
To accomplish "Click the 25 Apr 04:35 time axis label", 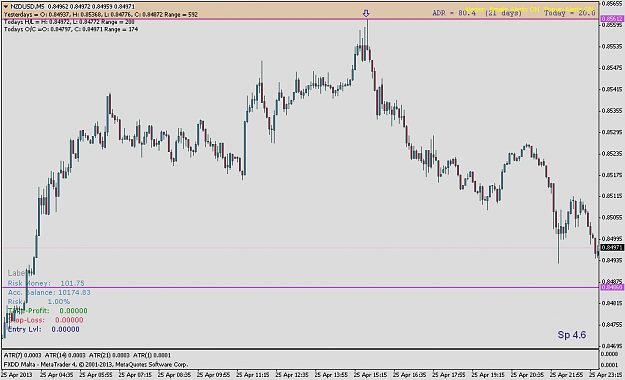I will tap(56, 375).
